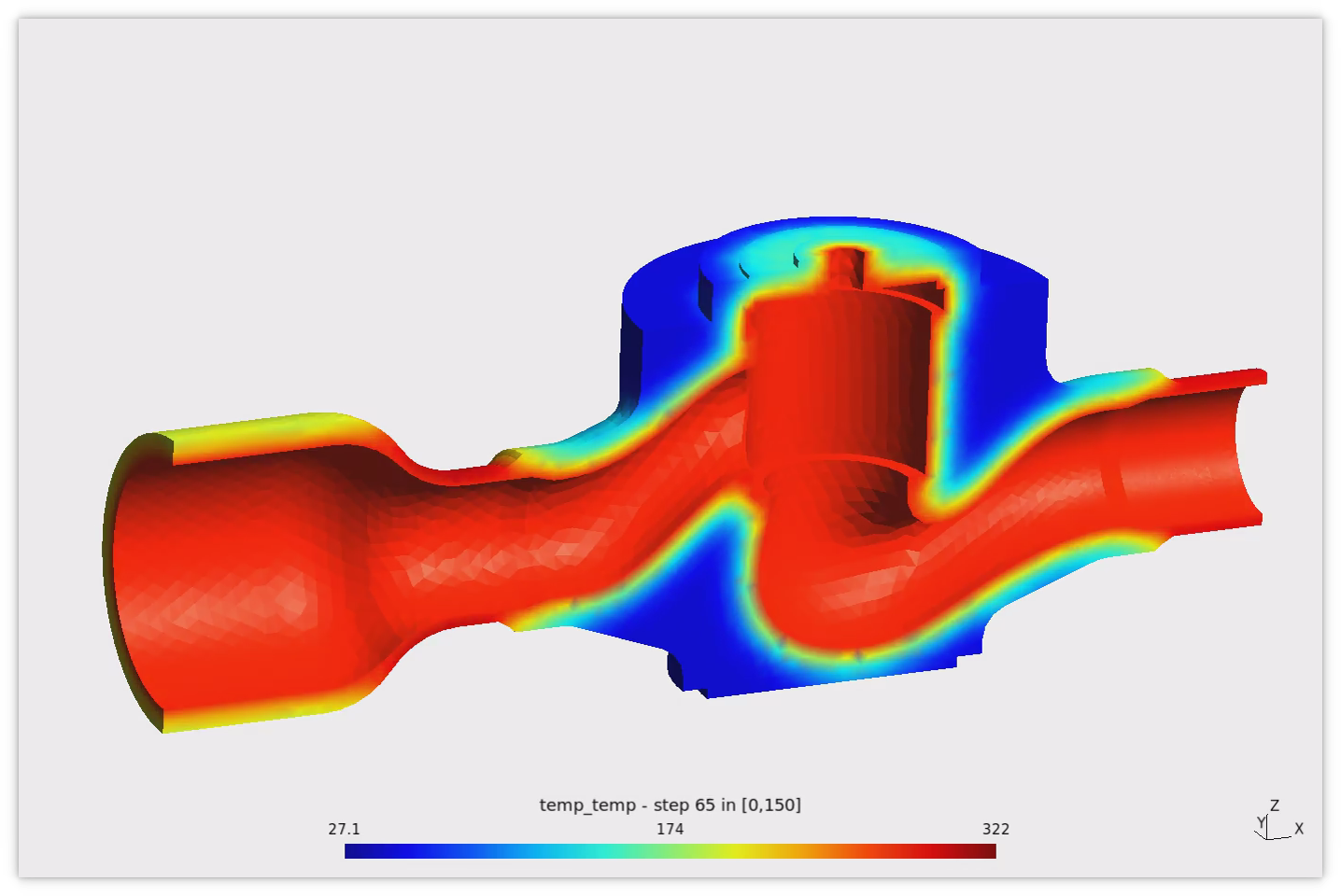Click the maximum legend value 322
Screen dimensions: 1341x896
pos(995,829)
